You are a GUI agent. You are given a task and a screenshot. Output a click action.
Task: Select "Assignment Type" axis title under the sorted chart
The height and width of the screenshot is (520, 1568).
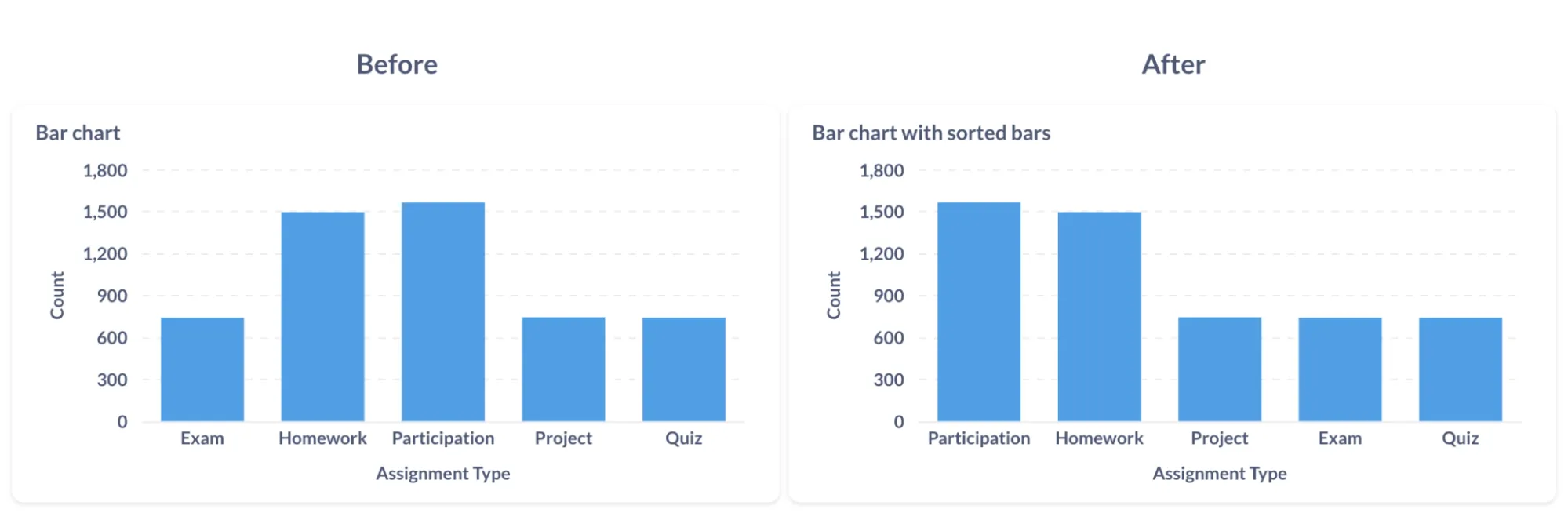click(x=1220, y=474)
